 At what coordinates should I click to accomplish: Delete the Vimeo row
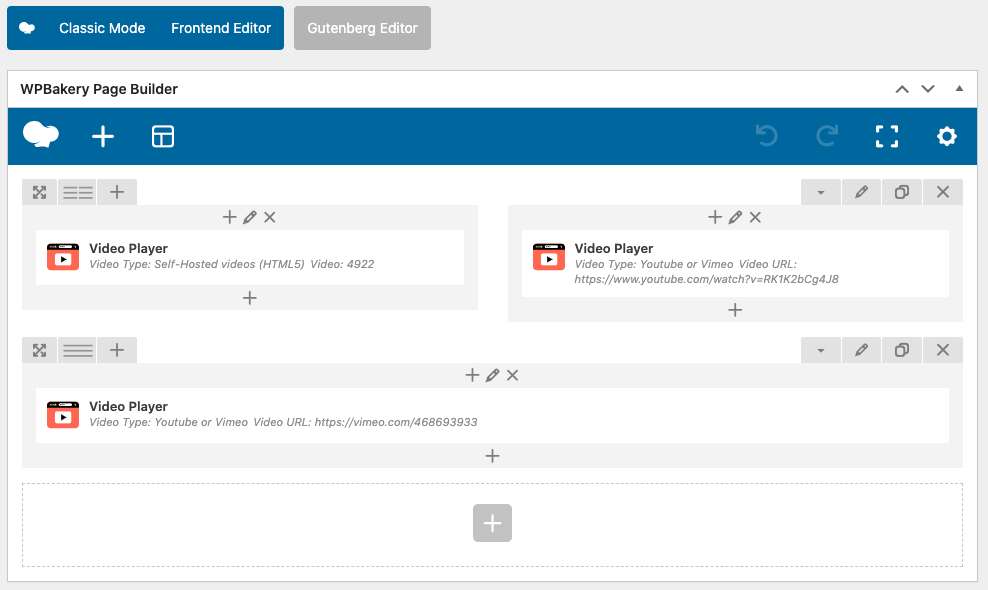(943, 350)
